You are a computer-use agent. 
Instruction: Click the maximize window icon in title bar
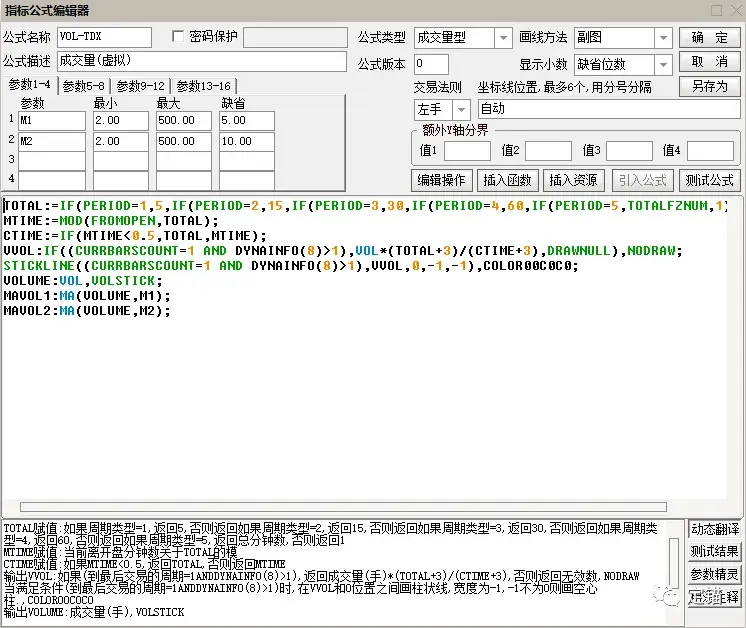pyautogui.click(x=717, y=10)
